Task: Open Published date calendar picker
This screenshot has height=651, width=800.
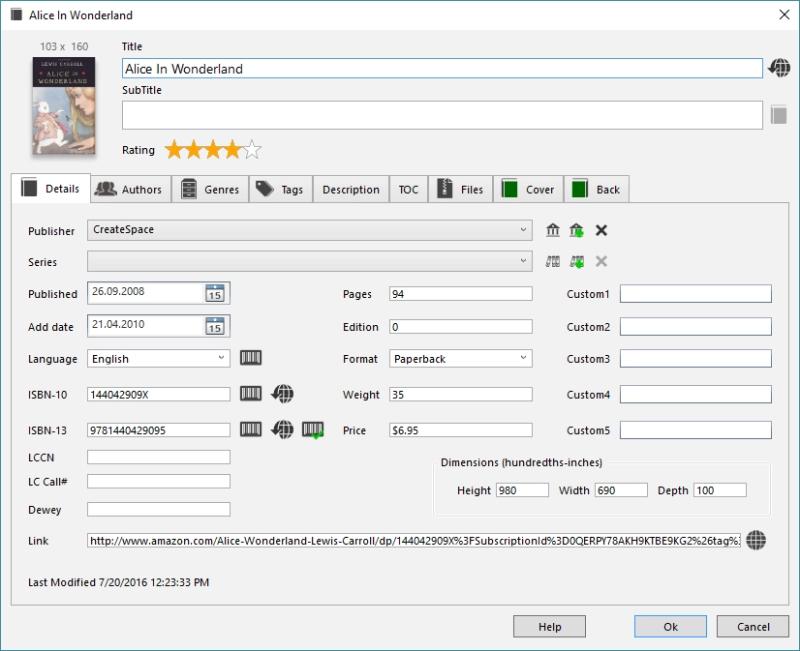Action: [x=215, y=293]
